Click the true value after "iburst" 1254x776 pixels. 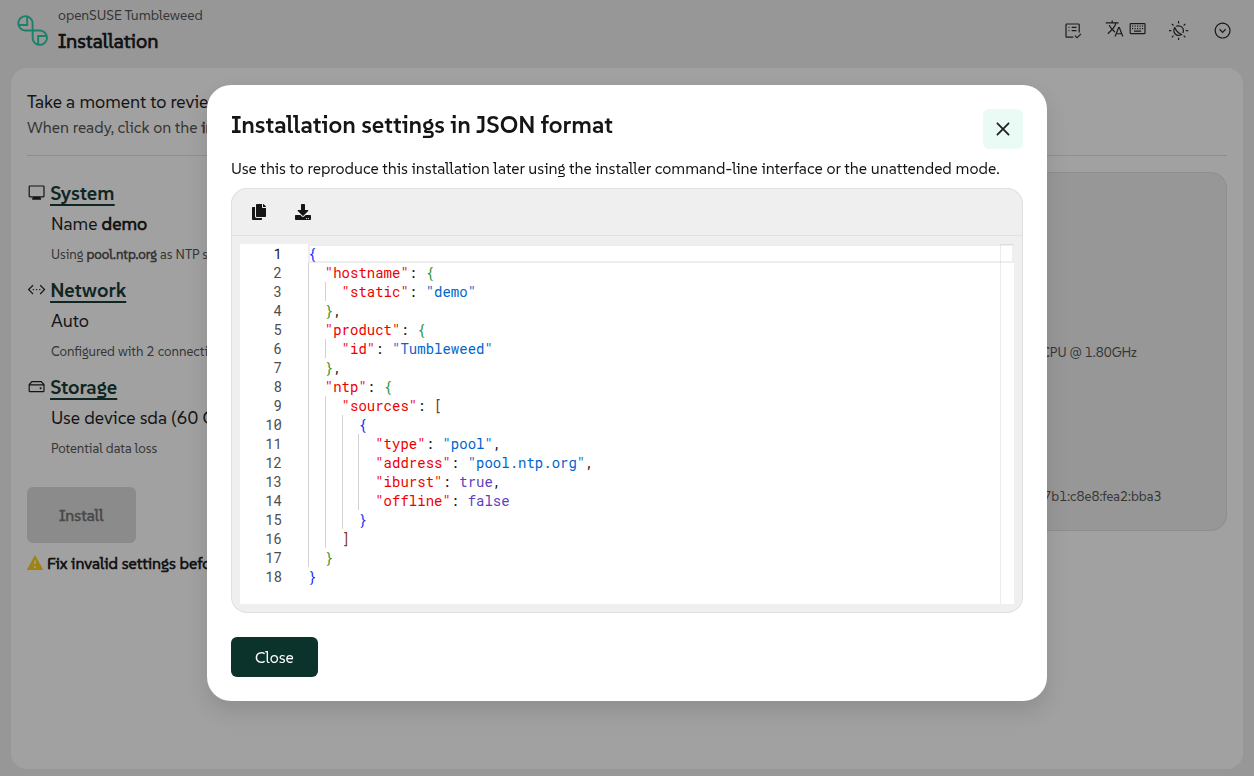click(477, 482)
